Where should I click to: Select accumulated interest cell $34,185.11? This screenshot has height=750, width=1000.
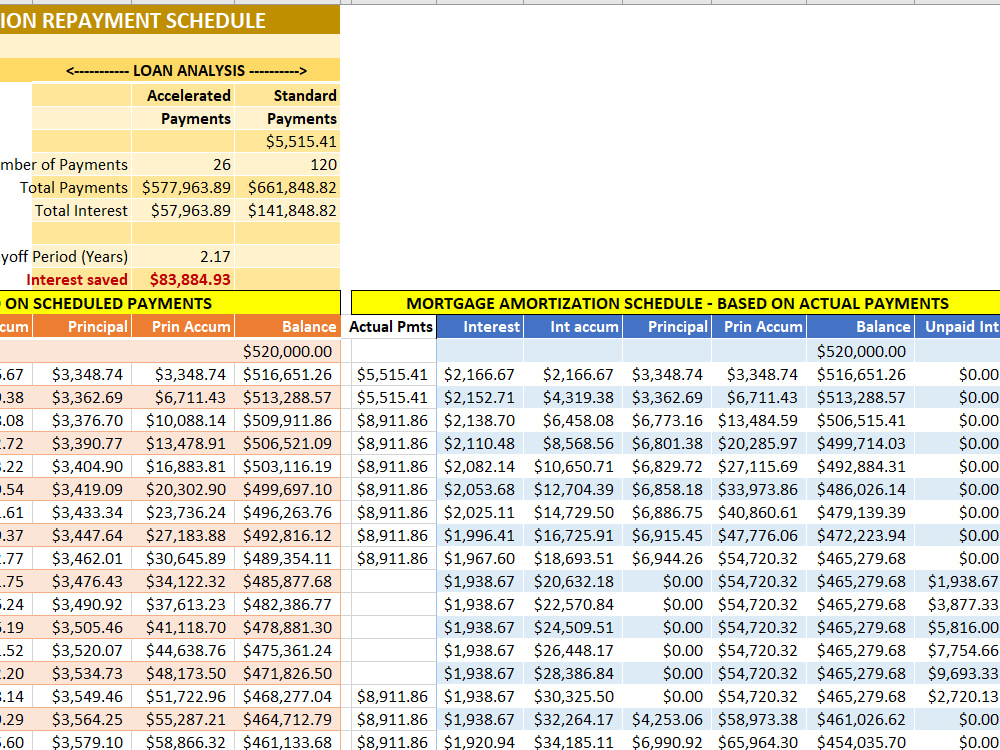tap(573, 742)
